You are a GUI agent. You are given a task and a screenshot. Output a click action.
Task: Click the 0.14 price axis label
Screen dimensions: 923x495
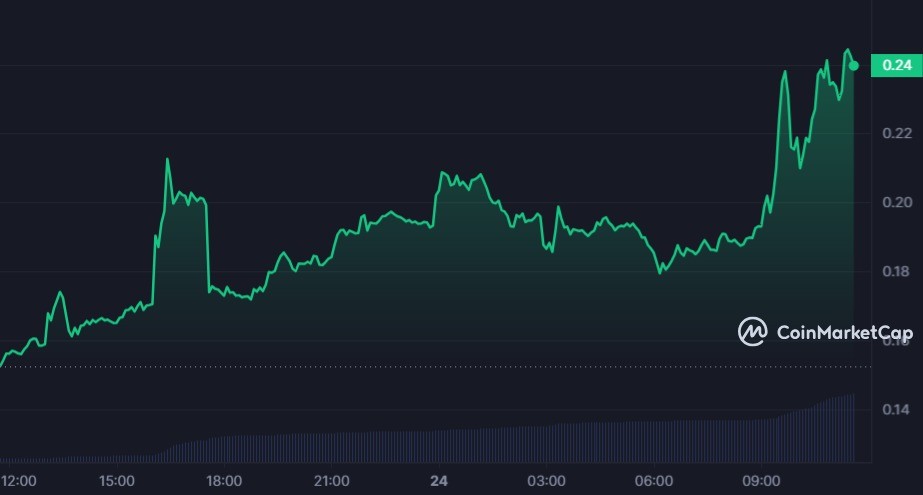coord(897,409)
